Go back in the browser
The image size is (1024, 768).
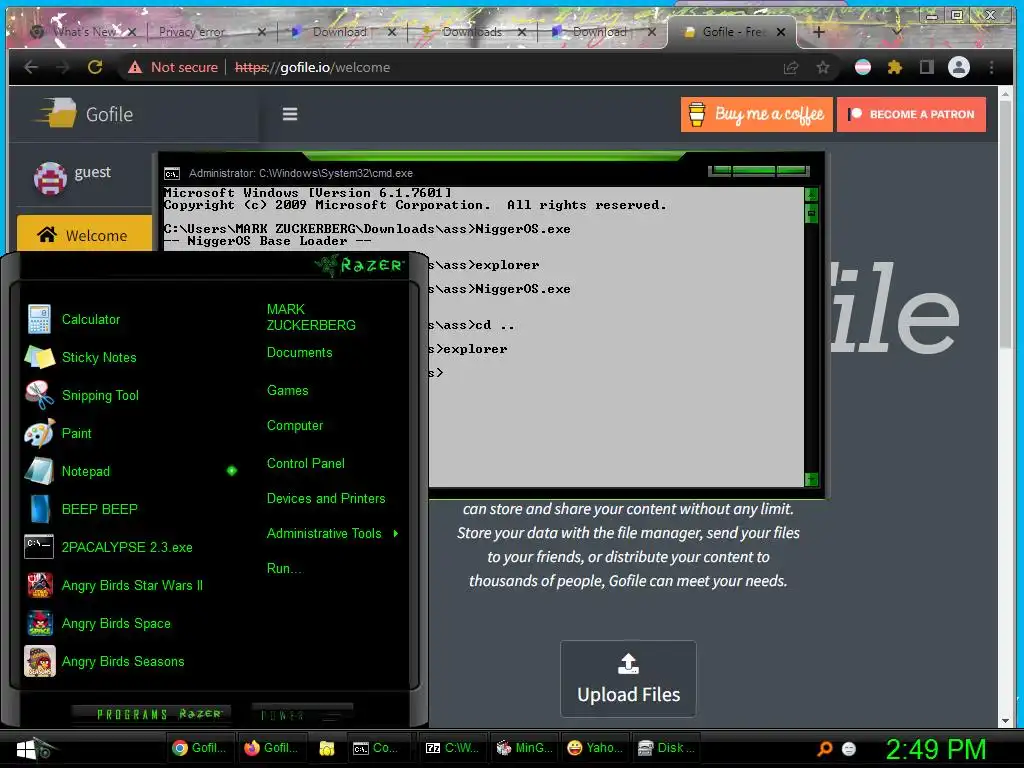(x=31, y=67)
